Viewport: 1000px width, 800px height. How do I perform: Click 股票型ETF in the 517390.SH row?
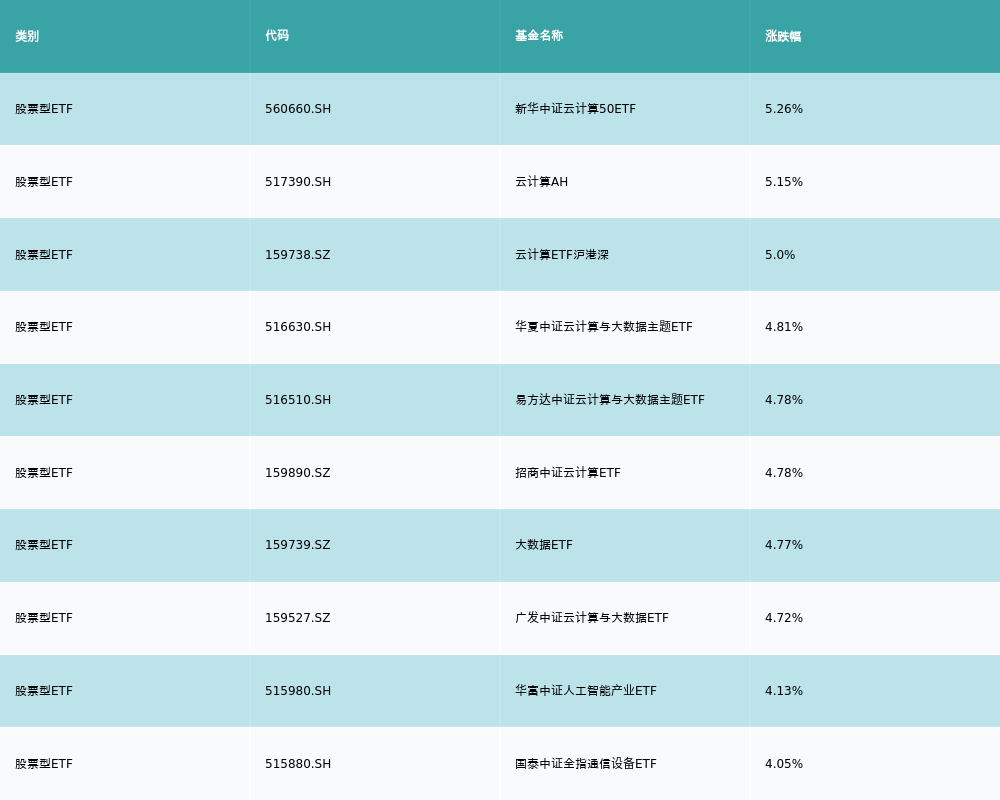pos(44,182)
